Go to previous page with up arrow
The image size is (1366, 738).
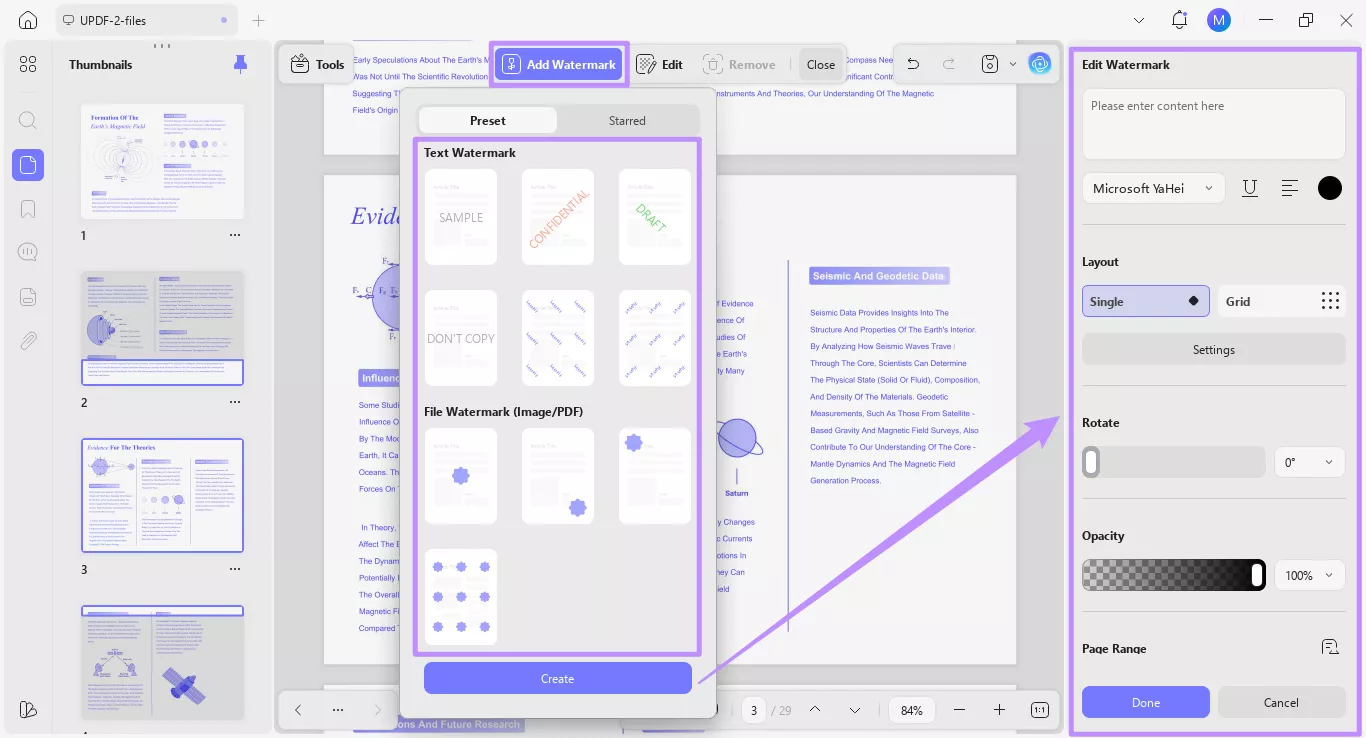(815, 710)
